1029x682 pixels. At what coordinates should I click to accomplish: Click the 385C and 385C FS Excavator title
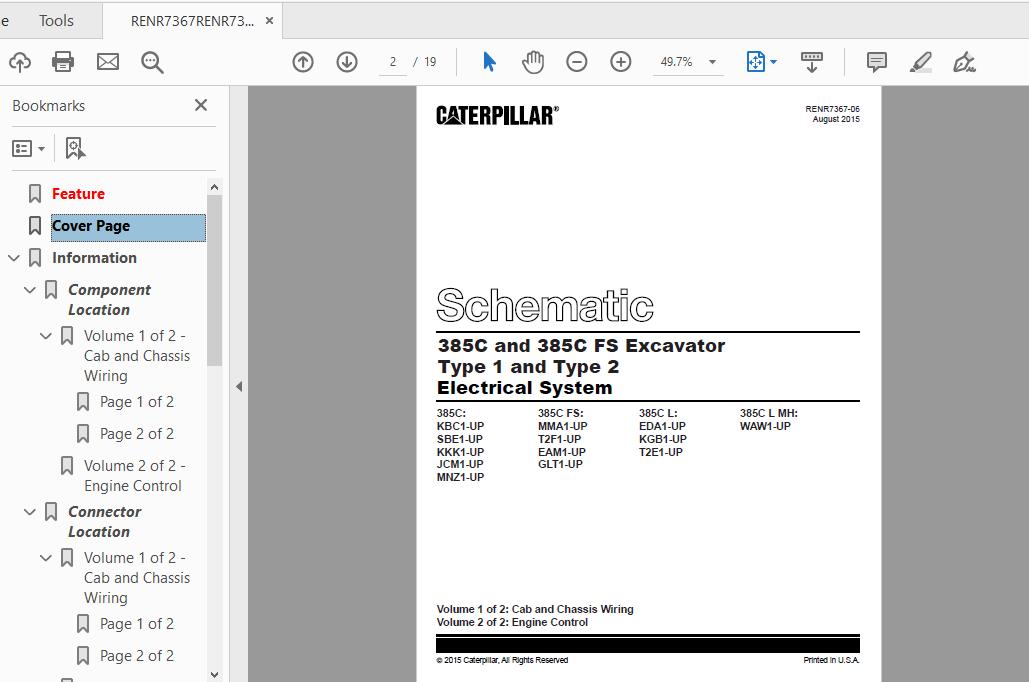pyautogui.click(x=581, y=345)
